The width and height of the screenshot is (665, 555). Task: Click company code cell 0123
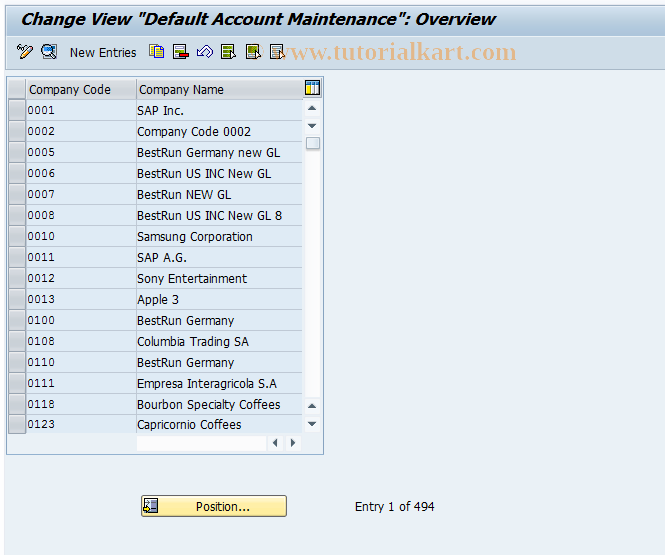click(81, 424)
